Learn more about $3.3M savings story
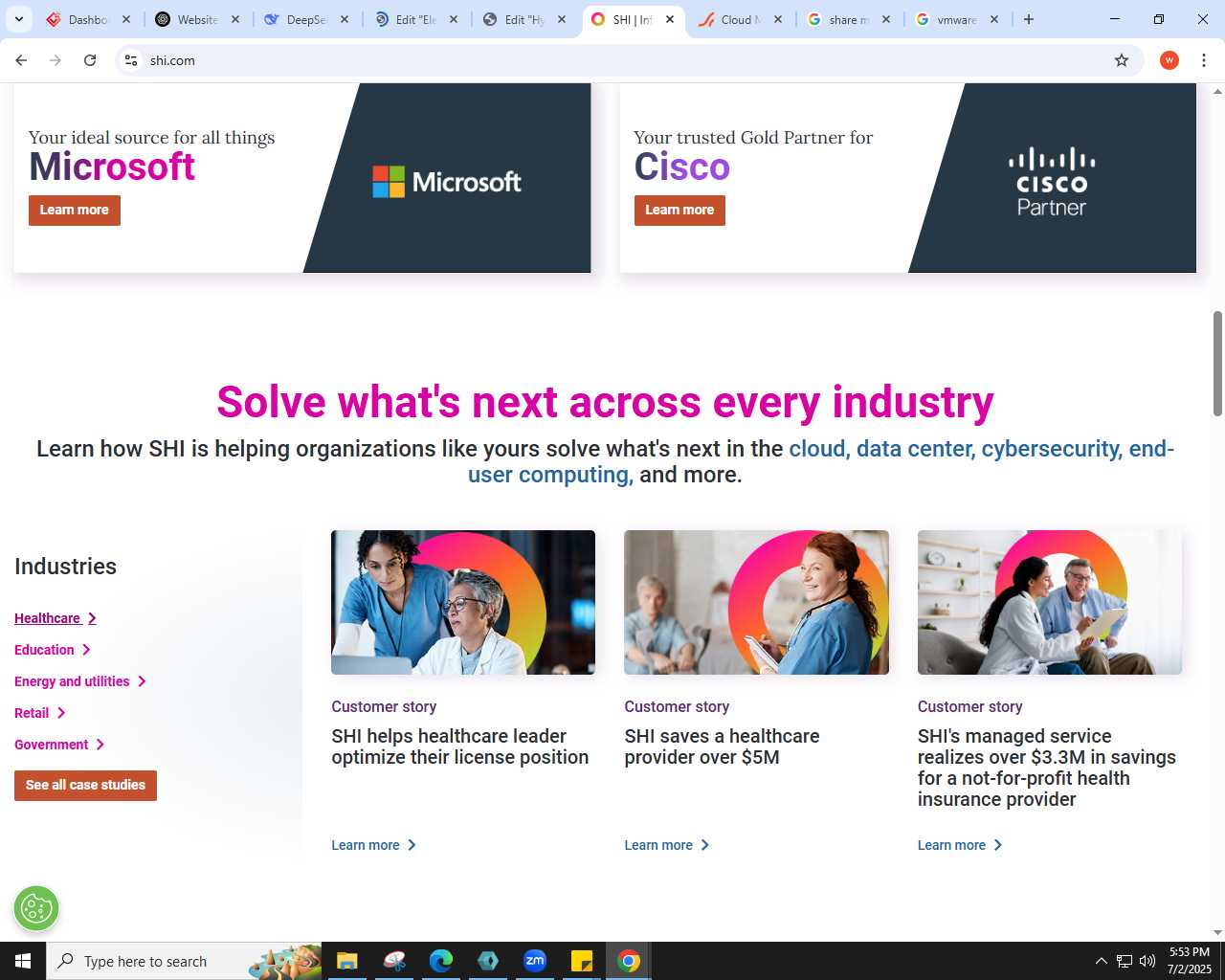Screen dimensions: 1225x980 click(960, 845)
